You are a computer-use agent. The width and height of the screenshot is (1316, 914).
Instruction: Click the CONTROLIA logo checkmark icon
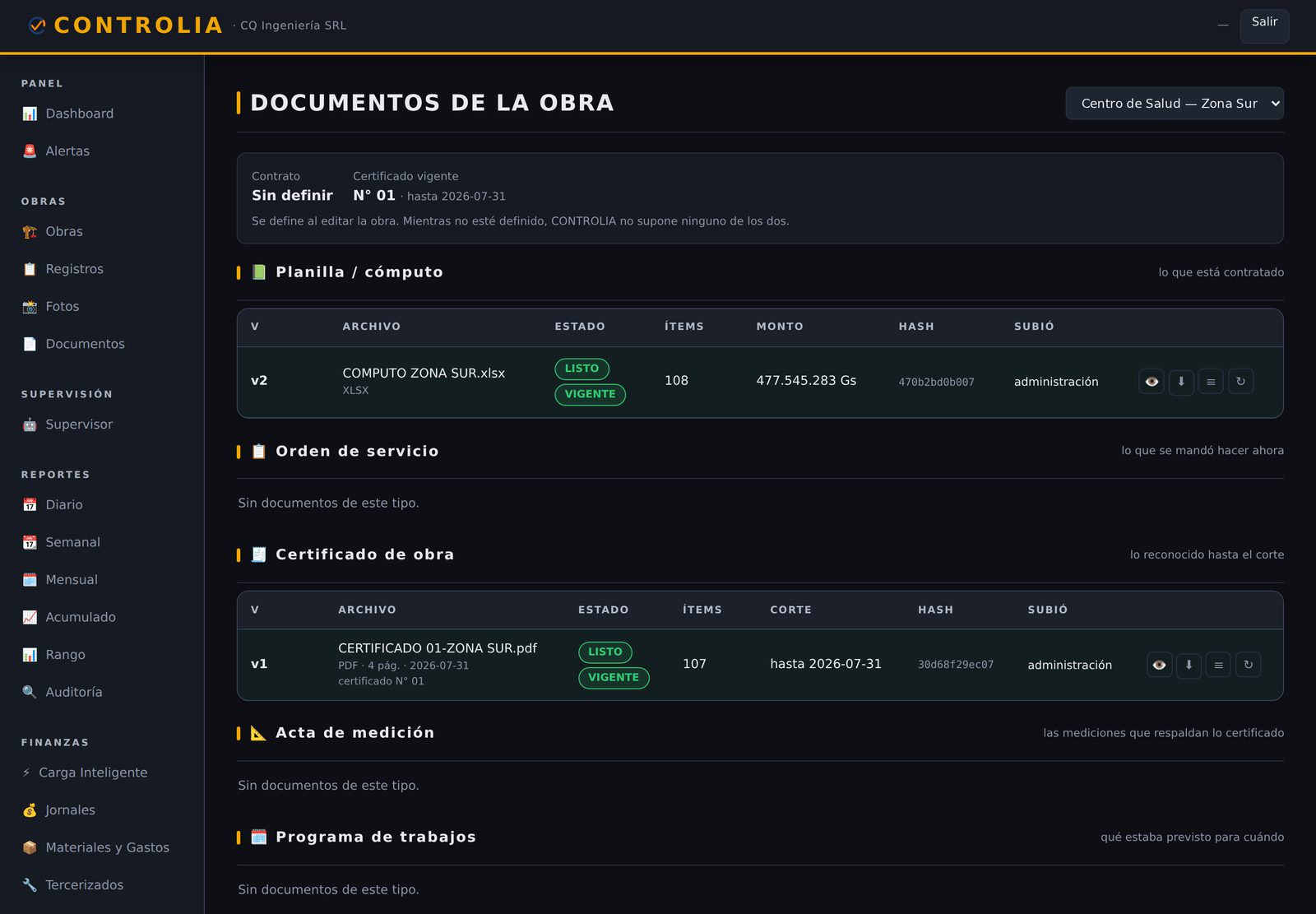click(37, 26)
